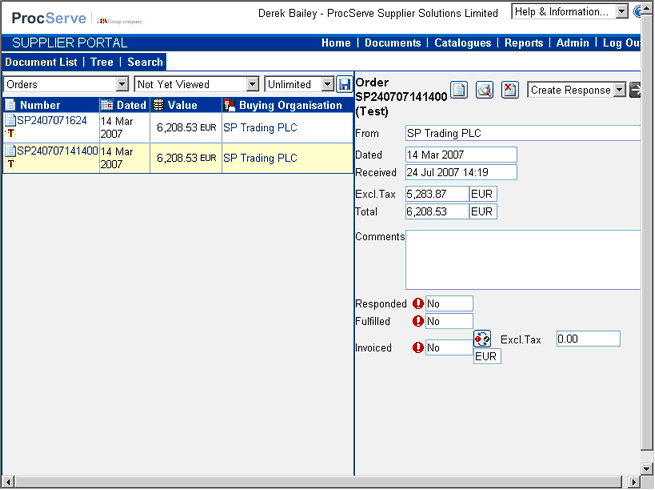Open the Unlimited results dropdown
This screenshot has width=655, height=490.
coord(327,85)
